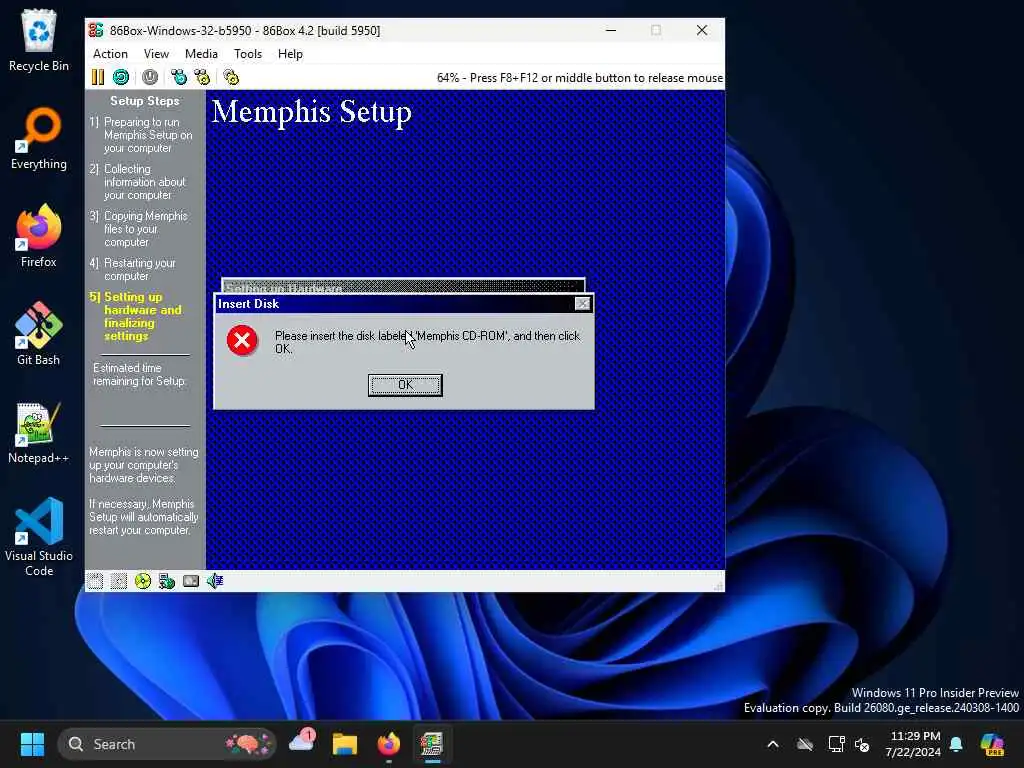Open the Help menu

click(x=290, y=54)
